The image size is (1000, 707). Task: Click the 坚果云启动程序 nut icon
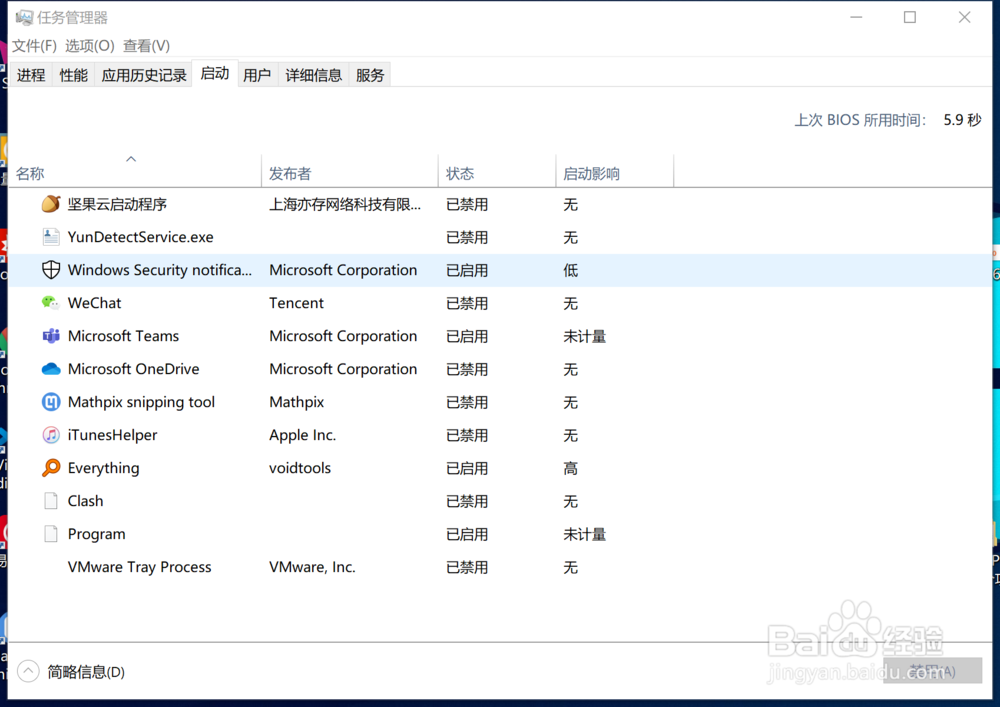51,204
